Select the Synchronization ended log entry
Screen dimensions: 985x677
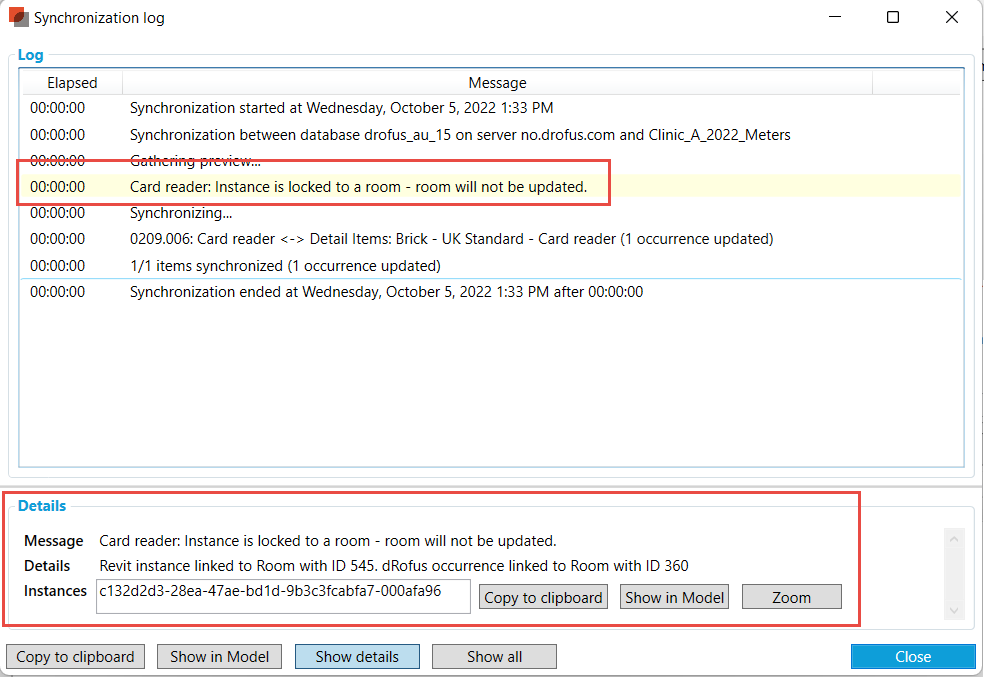[386, 292]
